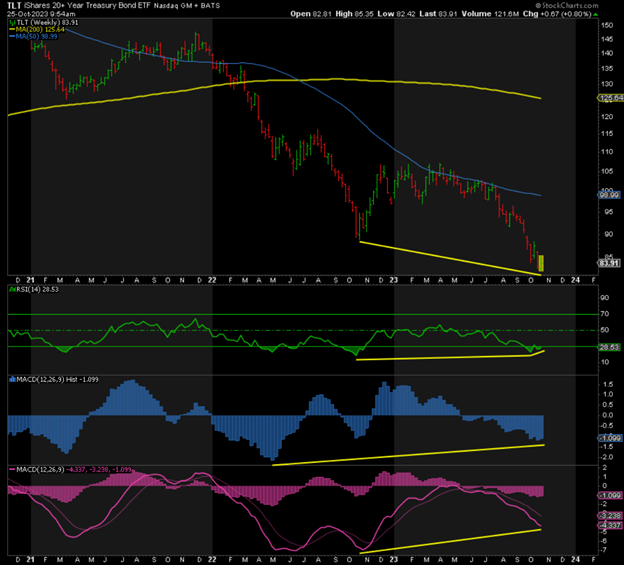
Task: Click the RSI icon before RSI(14) label
Action: (12, 289)
